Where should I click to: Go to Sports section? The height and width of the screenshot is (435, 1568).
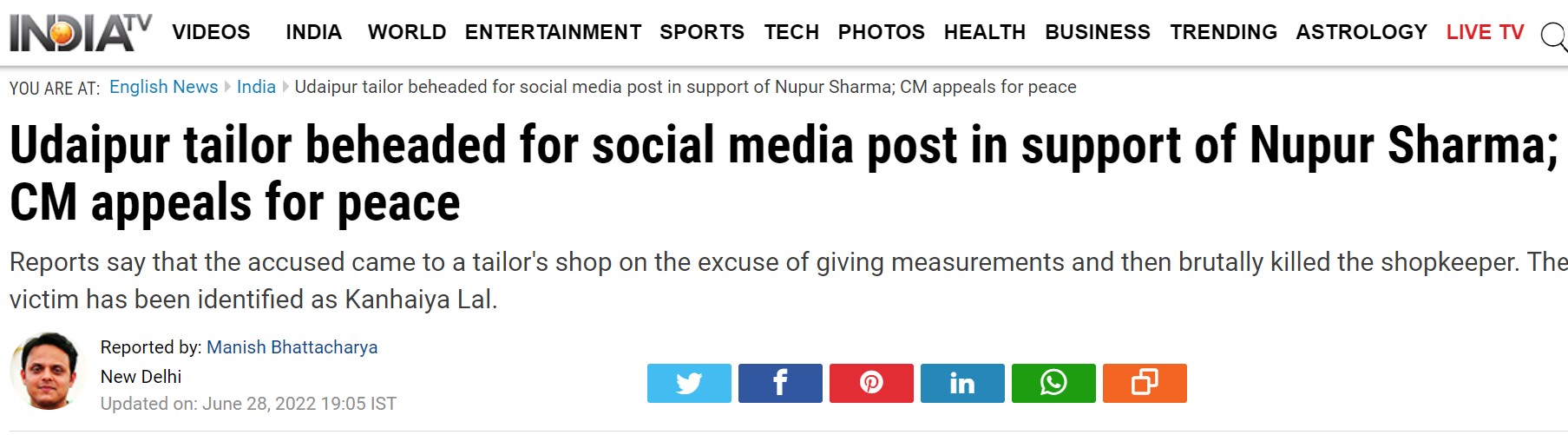tap(701, 32)
